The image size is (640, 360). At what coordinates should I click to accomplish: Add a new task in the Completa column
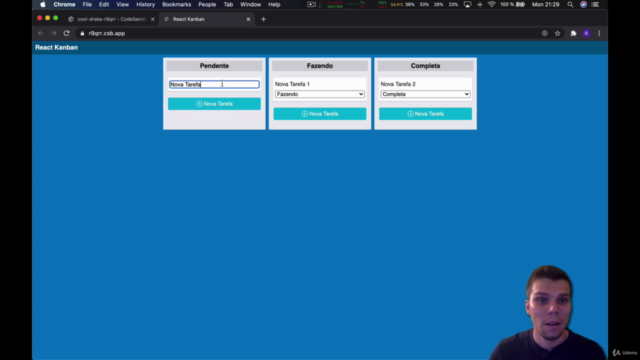pyautogui.click(x=425, y=114)
